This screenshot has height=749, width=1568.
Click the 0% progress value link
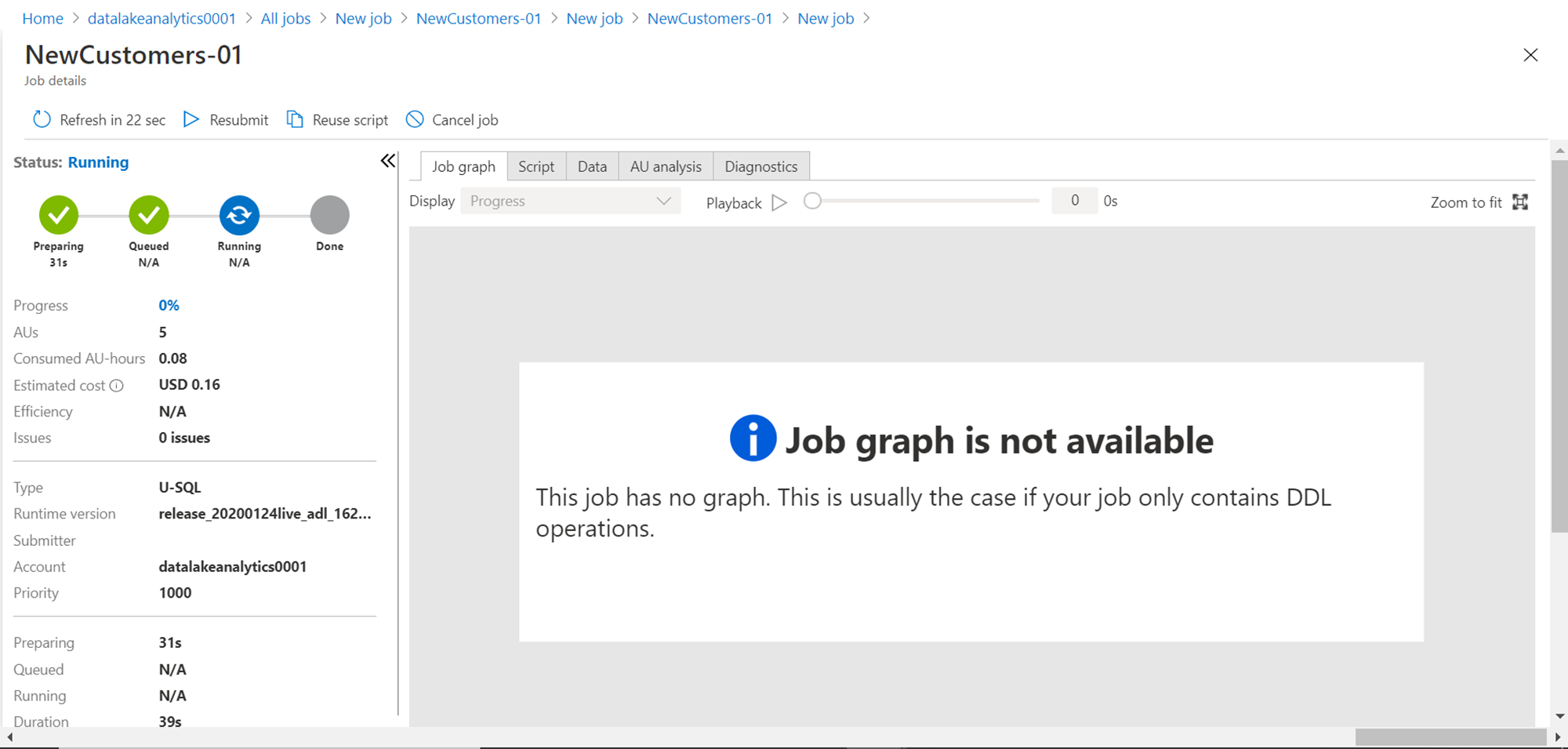(x=169, y=305)
